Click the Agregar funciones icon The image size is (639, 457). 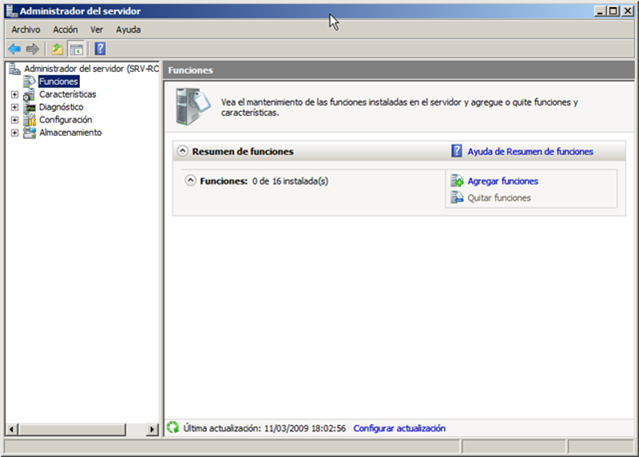tap(457, 181)
